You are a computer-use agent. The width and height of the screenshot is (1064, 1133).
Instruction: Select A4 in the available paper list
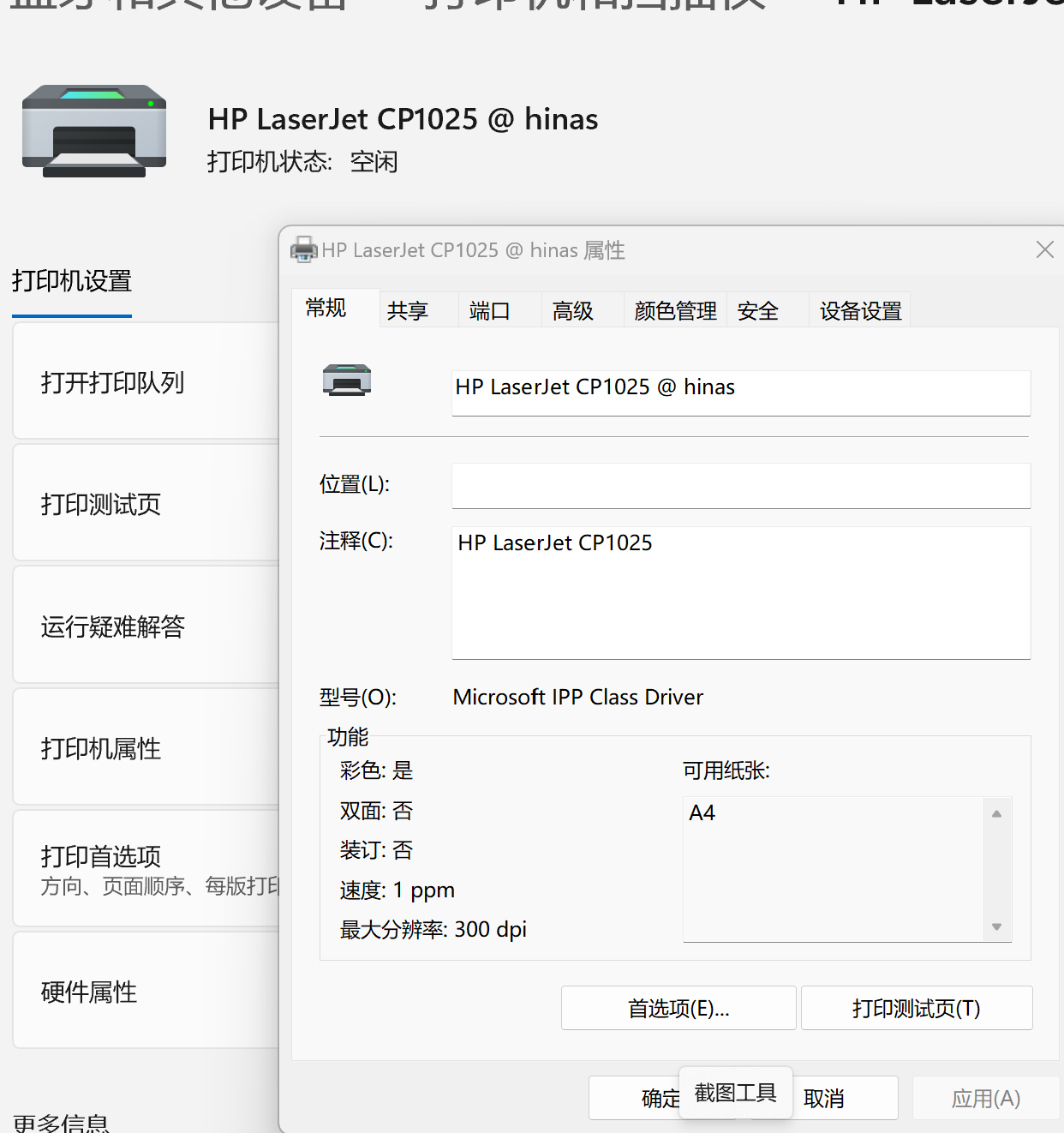click(x=702, y=812)
